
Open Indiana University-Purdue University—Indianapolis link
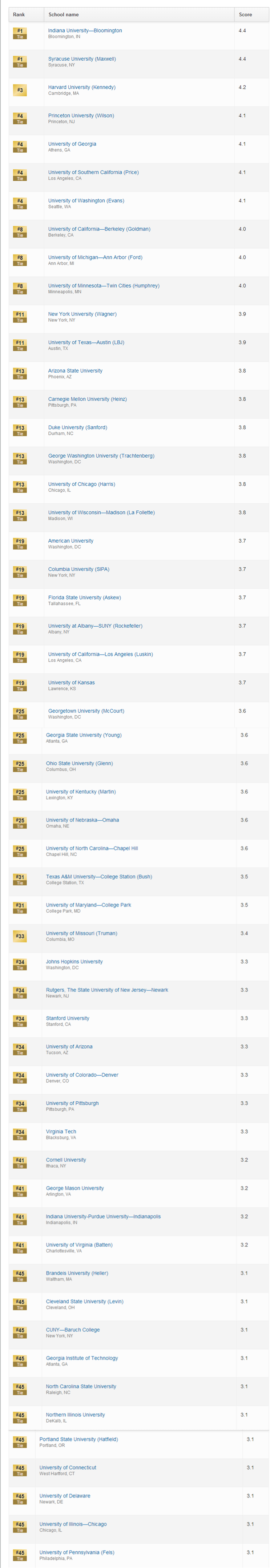click(103, 1216)
